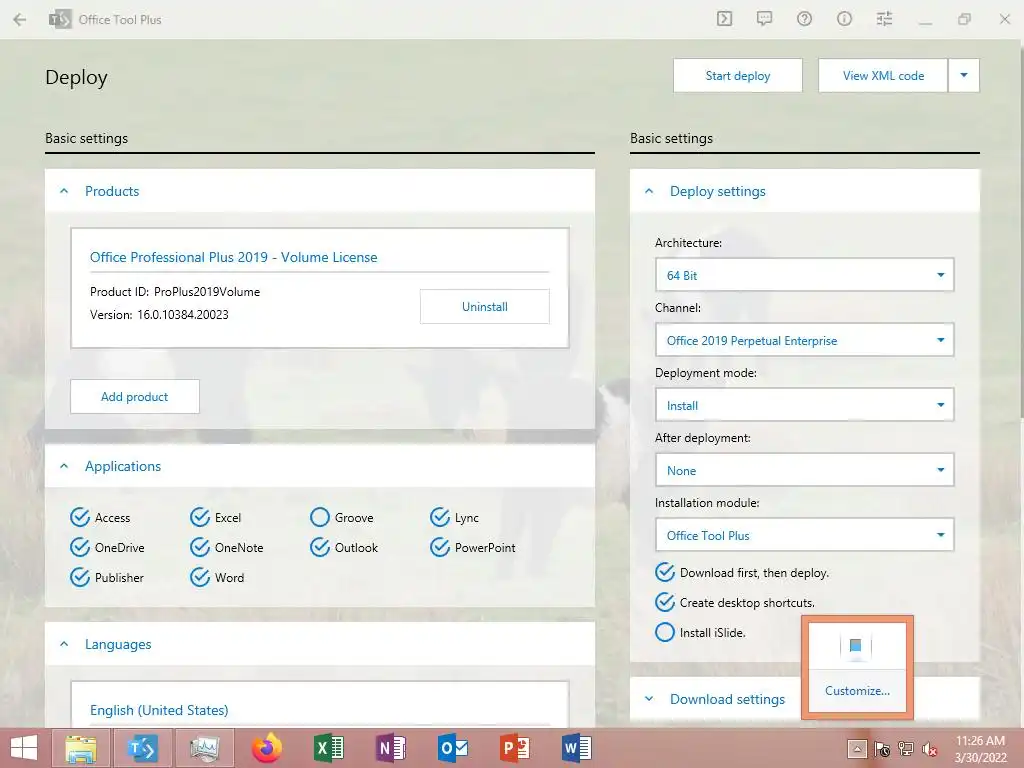This screenshot has height=768, width=1024.
Task: Click the network tray icon
Action: 906,749
